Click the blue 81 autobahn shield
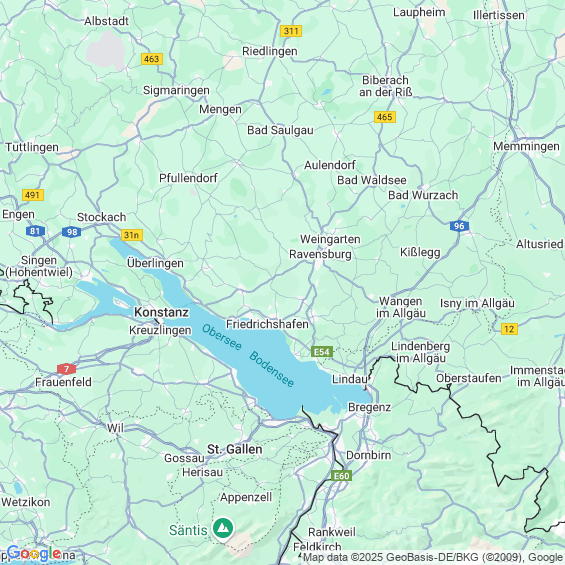565x565 pixels. coord(35,231)
